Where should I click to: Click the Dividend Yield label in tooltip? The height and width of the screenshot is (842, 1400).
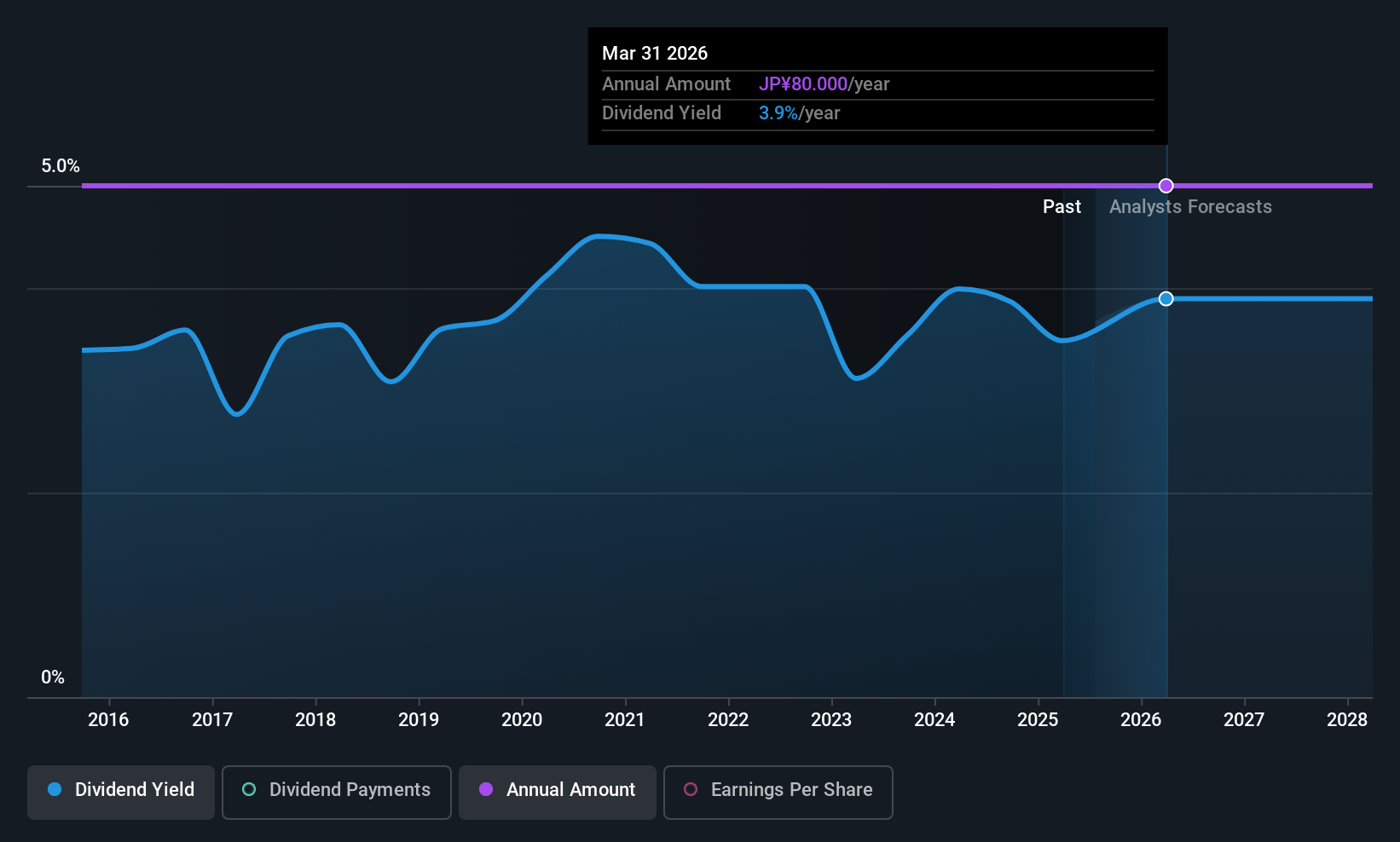[x=662, y=113]
